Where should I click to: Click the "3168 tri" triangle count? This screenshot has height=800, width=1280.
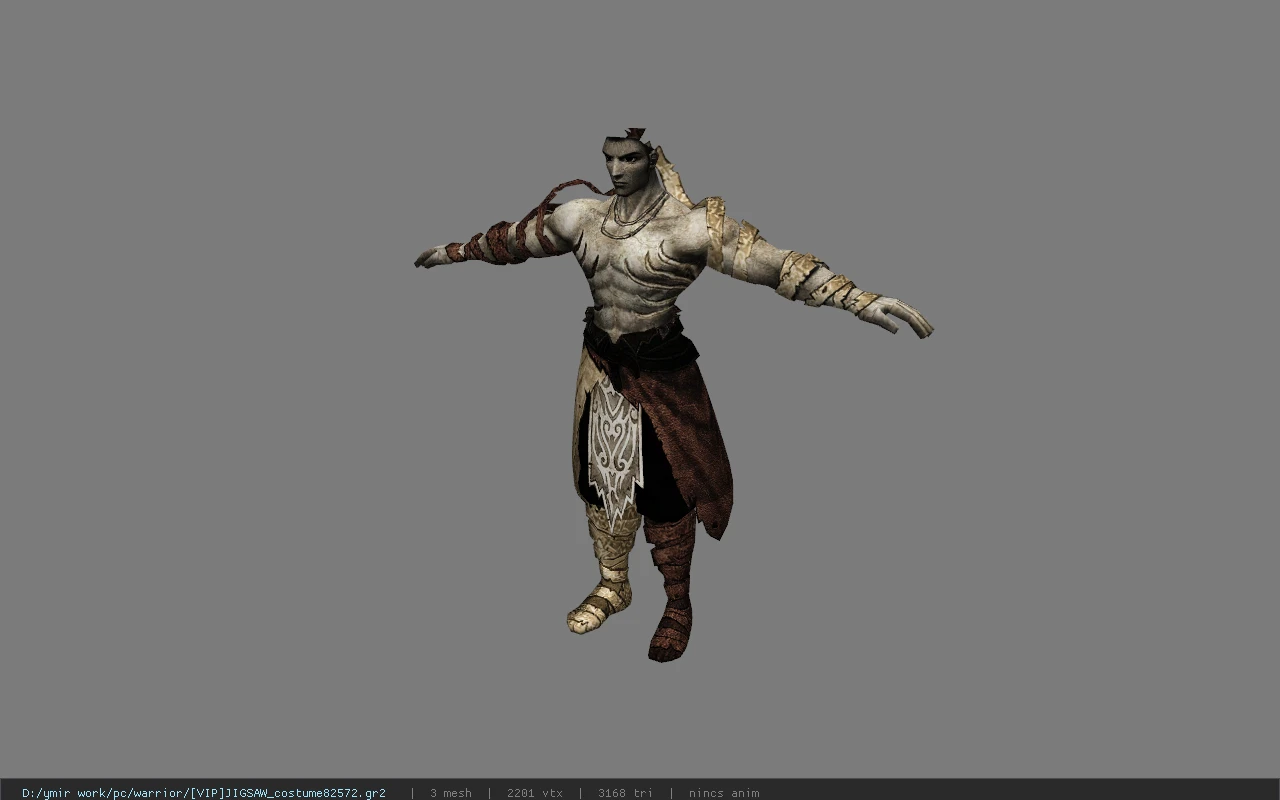625,793
